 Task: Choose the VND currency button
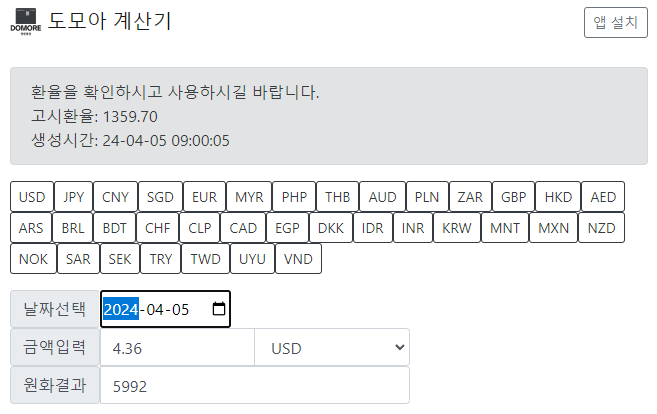[298, 259]
